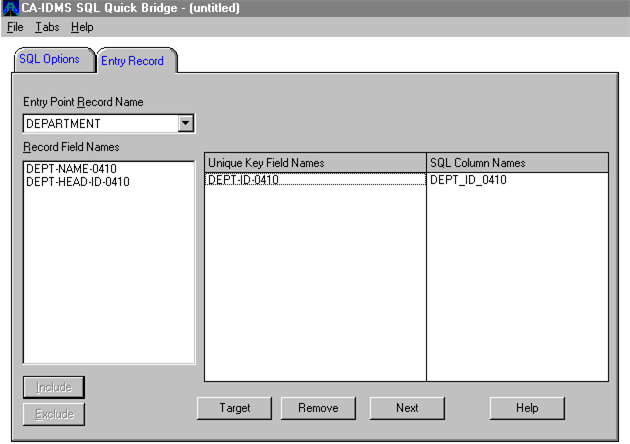This screenshot has height=444, width=630.
Task: Click the DEPT_ID_0410 SQL column name cell
Action: [x=517, y=180]
